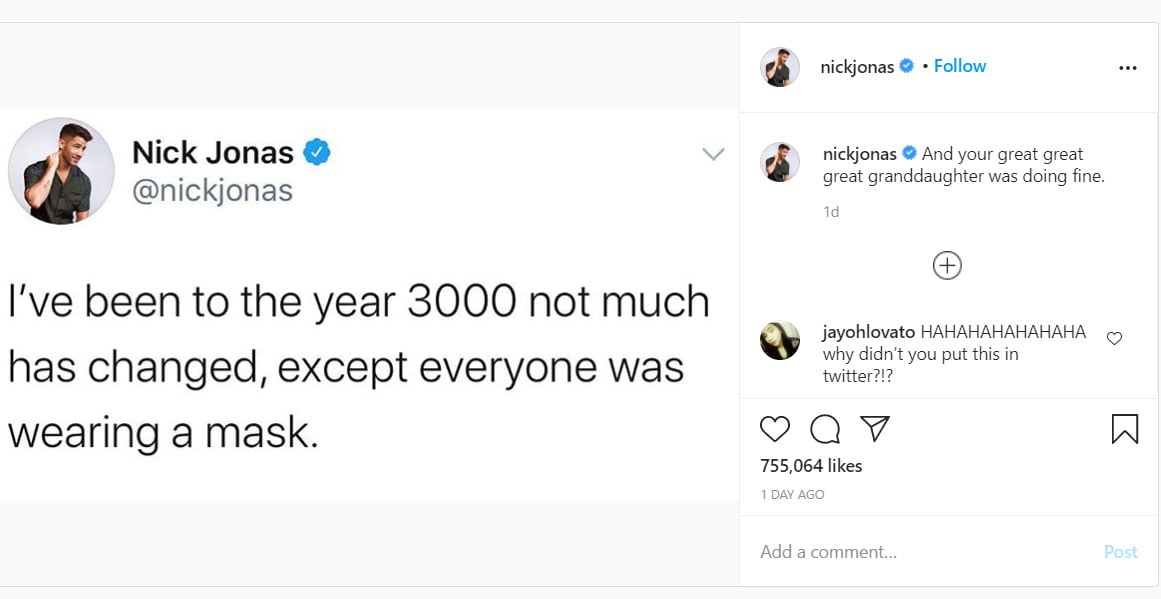Image resolution: width=1161 pixels, height=599 pixels.
Task: Like the post with the heart icon
Action: [775, 429]
